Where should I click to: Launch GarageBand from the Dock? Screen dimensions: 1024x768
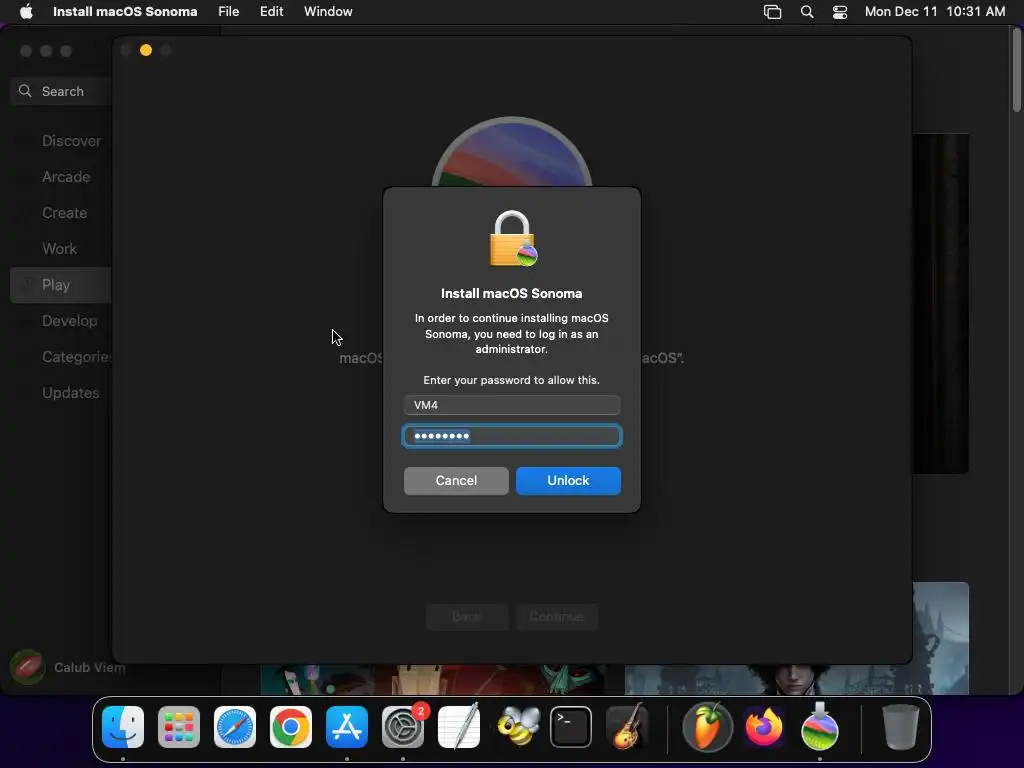(627, 727)
